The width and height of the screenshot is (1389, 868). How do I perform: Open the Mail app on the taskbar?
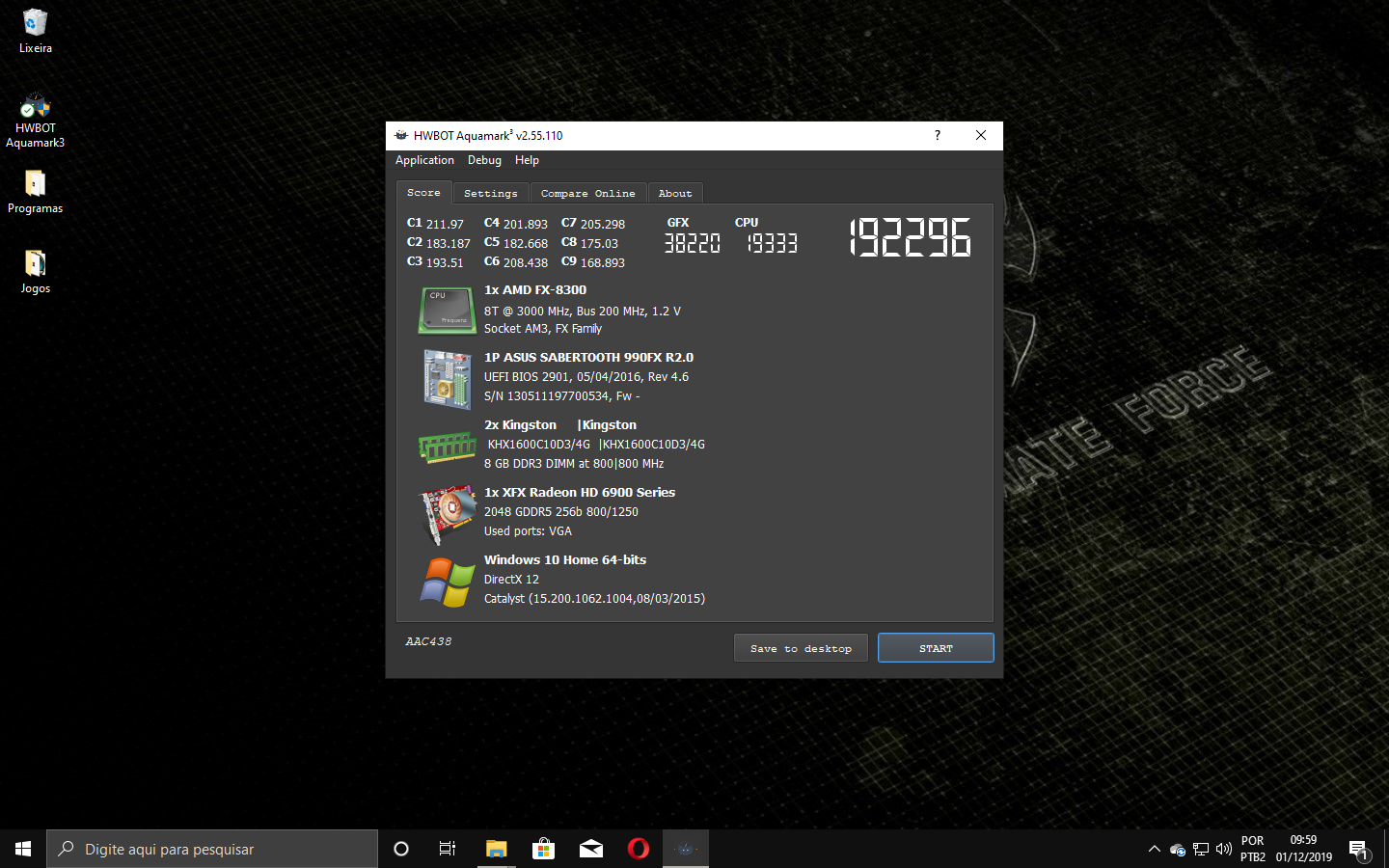[591, 849]
